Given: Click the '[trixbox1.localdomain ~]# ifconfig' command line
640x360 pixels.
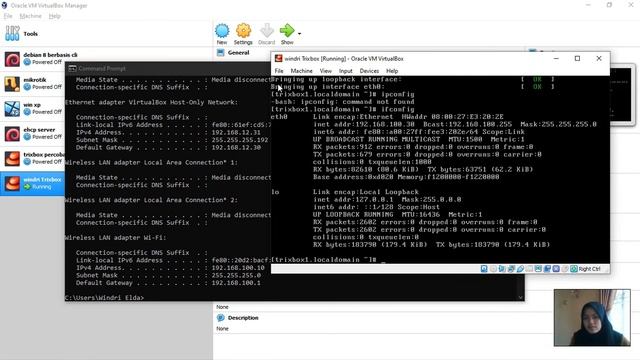Looking at the screenshot, I should 343,109.
